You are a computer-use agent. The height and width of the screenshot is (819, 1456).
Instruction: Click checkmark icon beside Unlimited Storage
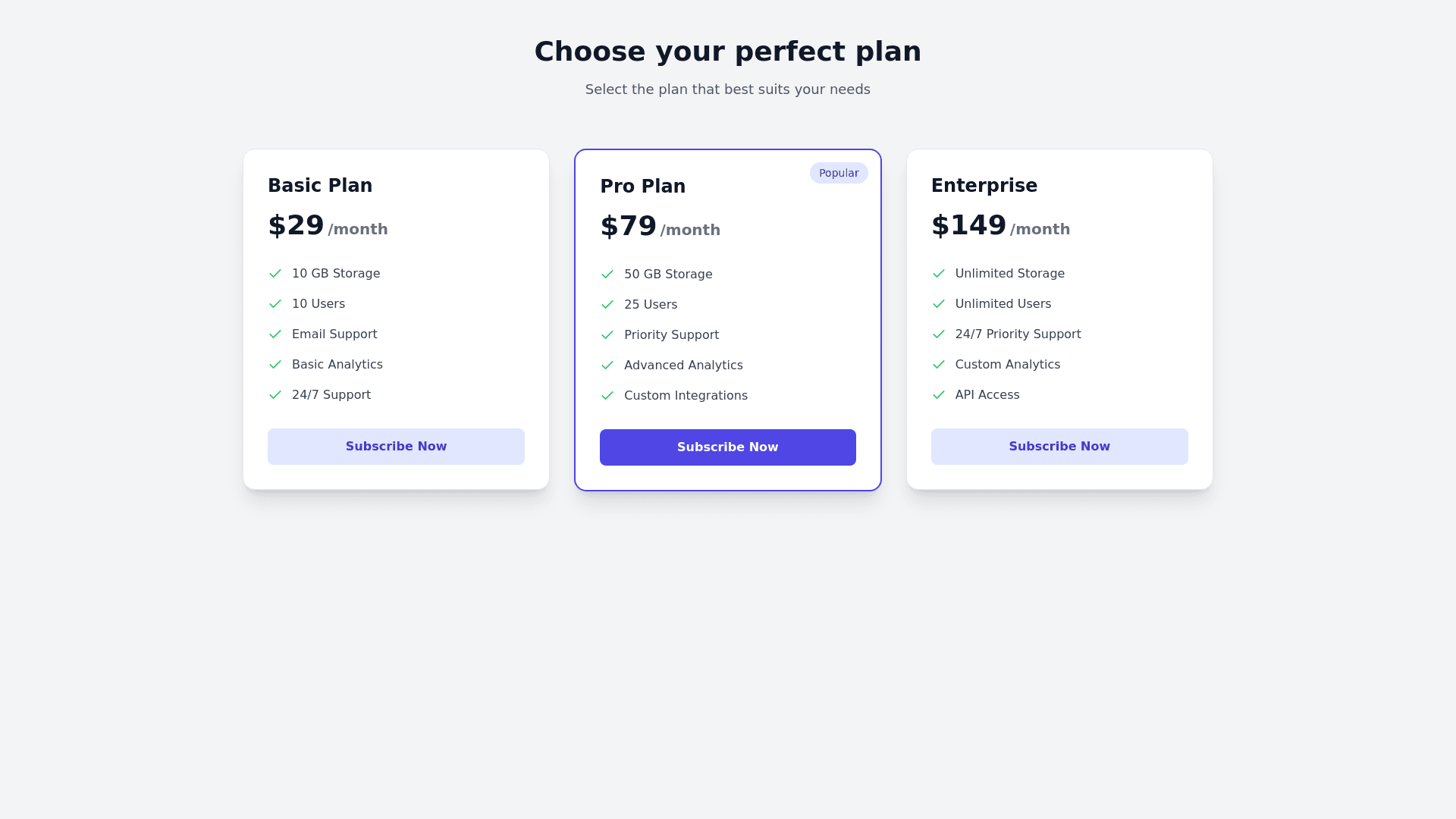939,274
